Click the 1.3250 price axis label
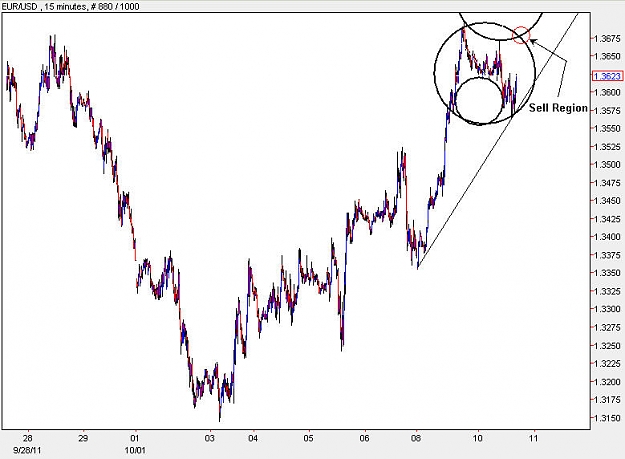Image resolution: width=625 pixels, height=459 pixels. (x=607, y=345)
